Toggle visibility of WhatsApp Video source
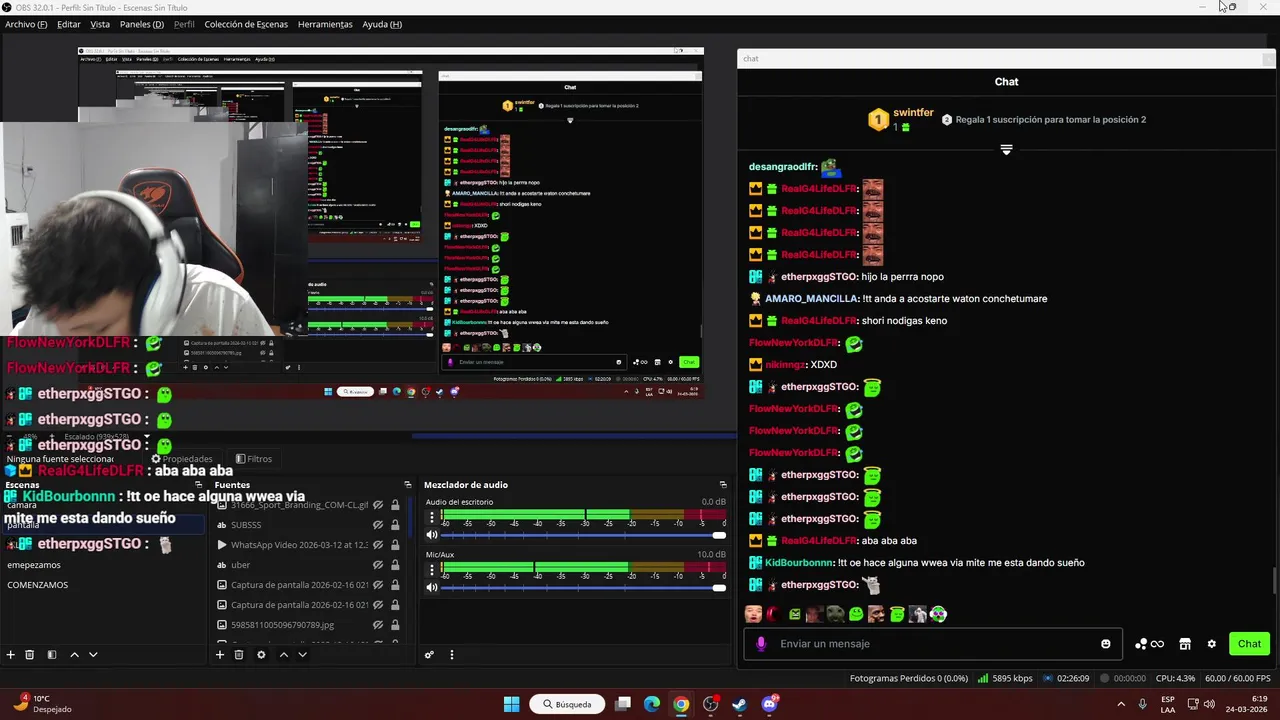This screenshot has width=1280, height=720. (378, 545)
